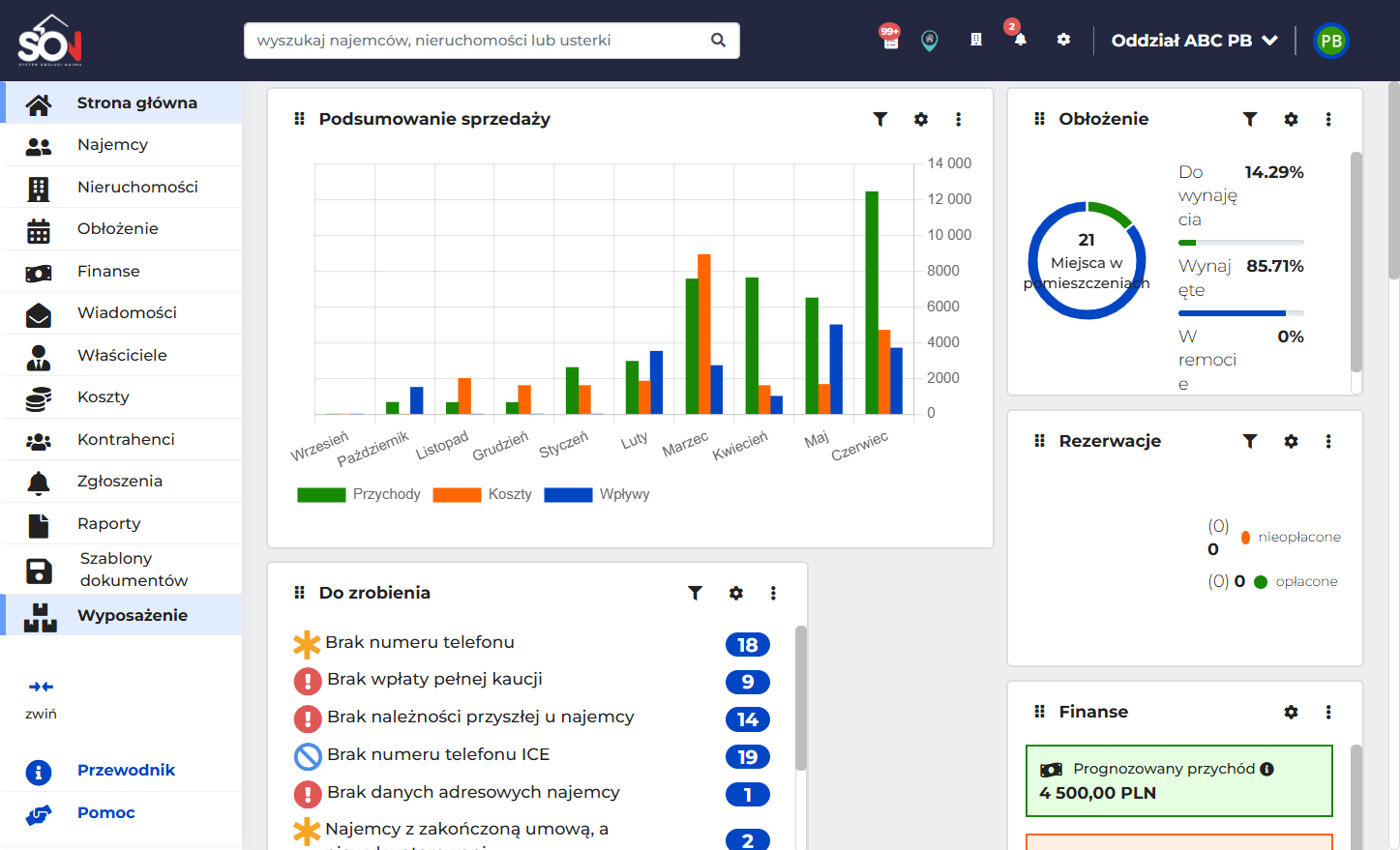
Task: Collapse the sidebar with zwiń
Action: 41,698
